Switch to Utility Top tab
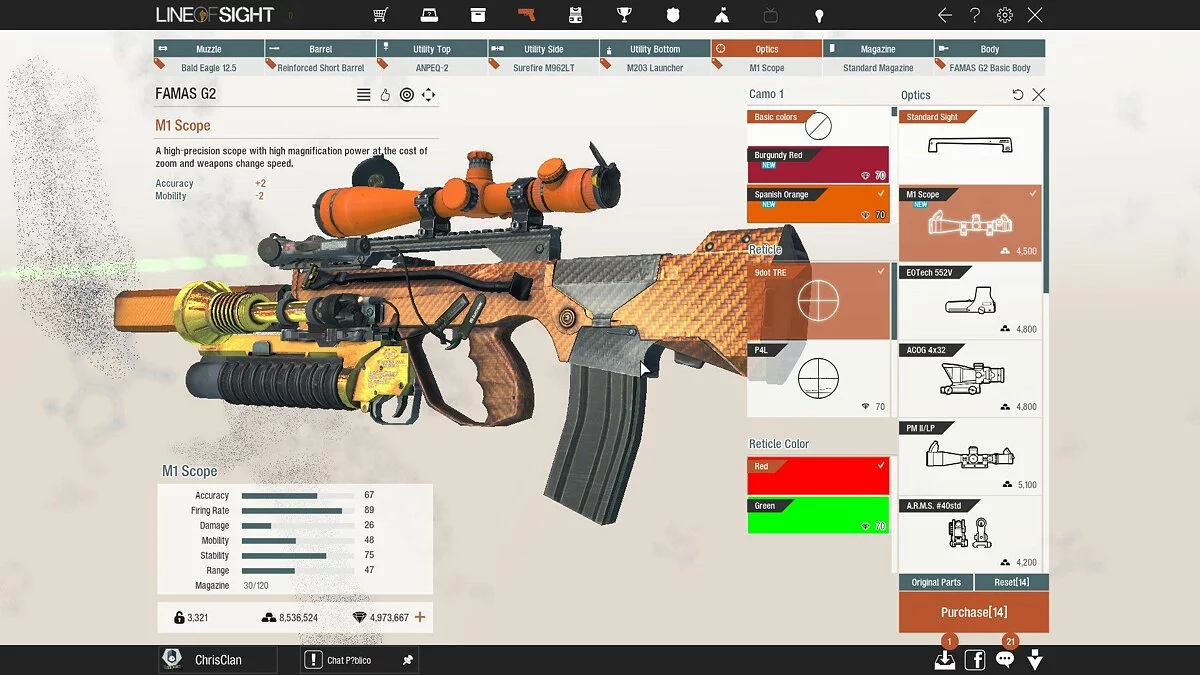Image resolution: width=1200 pixels, height=675 pixels. point(432,49)
